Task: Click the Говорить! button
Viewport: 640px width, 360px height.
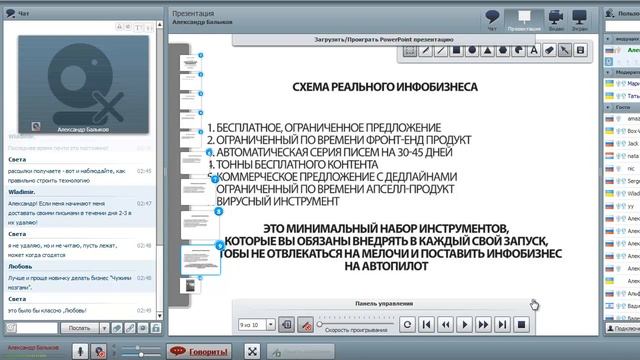Action: 199,351
